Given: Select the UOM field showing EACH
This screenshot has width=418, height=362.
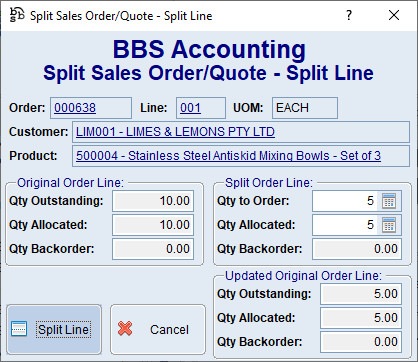Looking at the screenshot, I should point(305,108).
